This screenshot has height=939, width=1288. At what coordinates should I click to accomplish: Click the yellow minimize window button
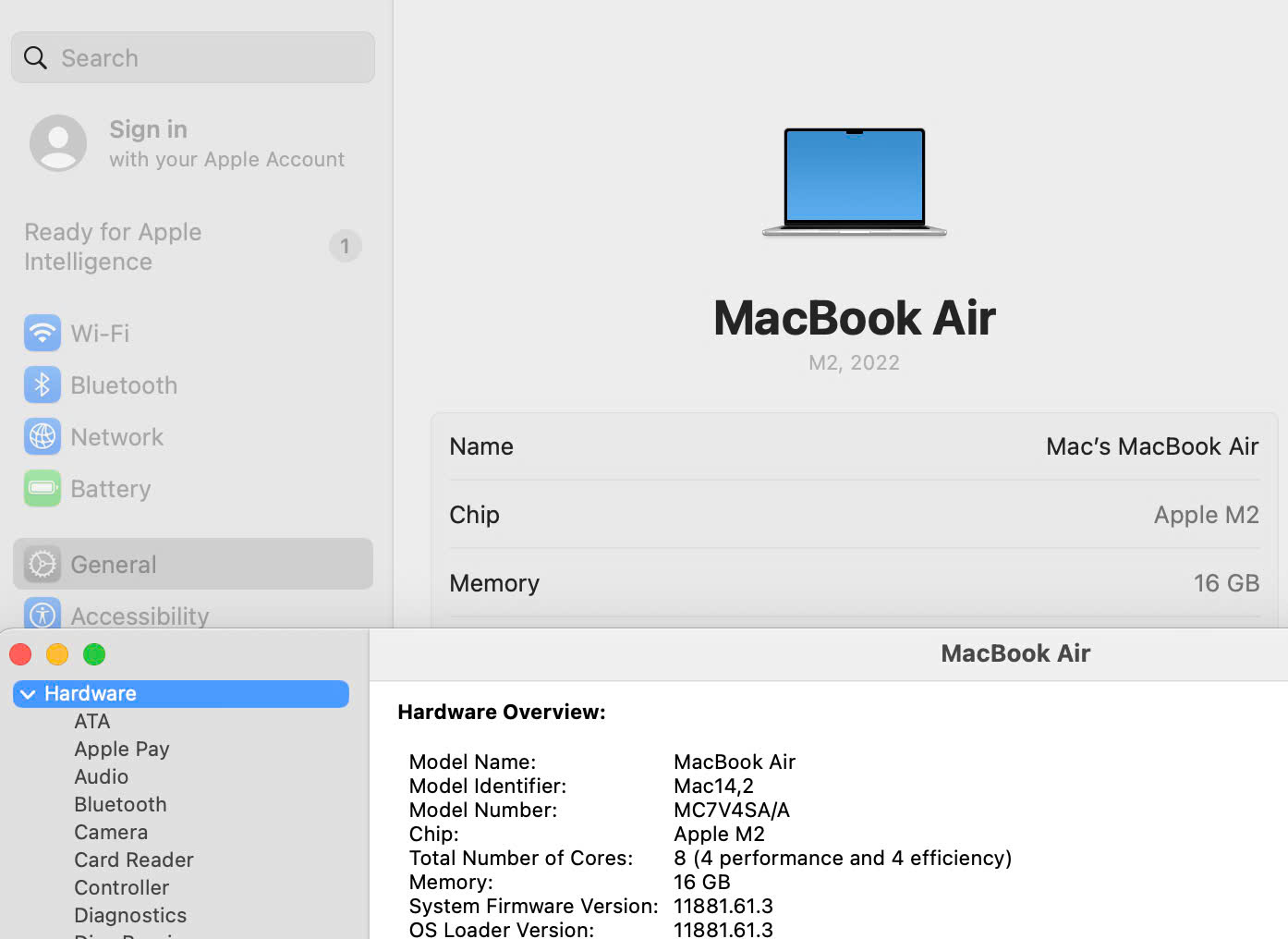pos(57,654)
